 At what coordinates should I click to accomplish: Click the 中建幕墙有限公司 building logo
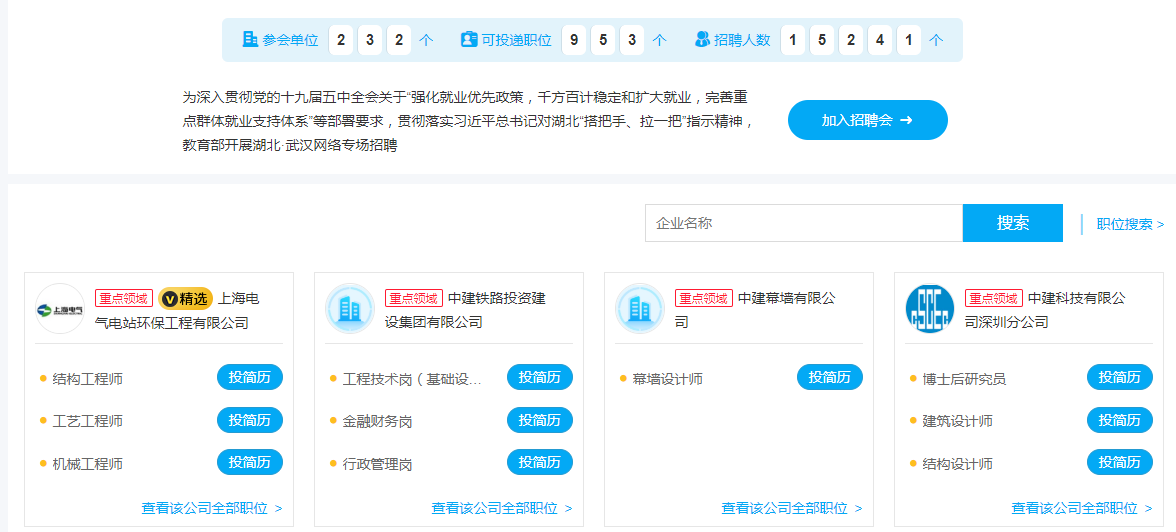pos(640,309)
